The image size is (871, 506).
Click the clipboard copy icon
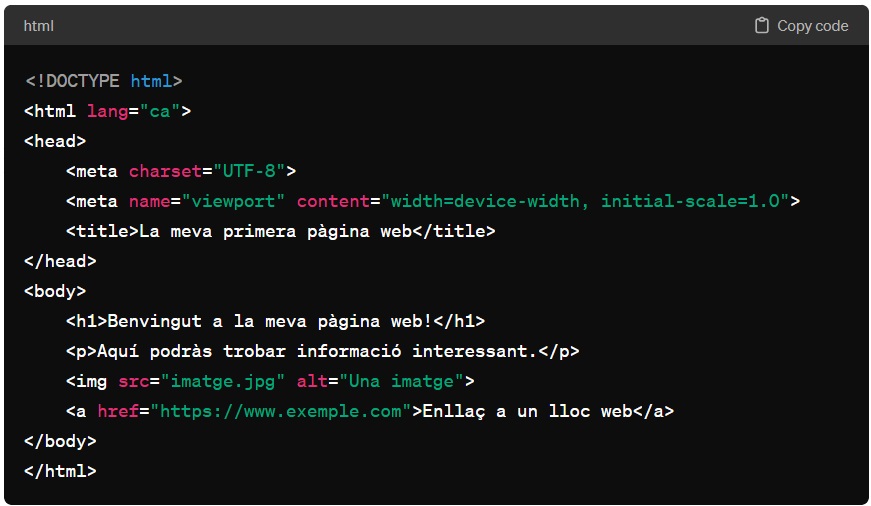tap(762, 26)
